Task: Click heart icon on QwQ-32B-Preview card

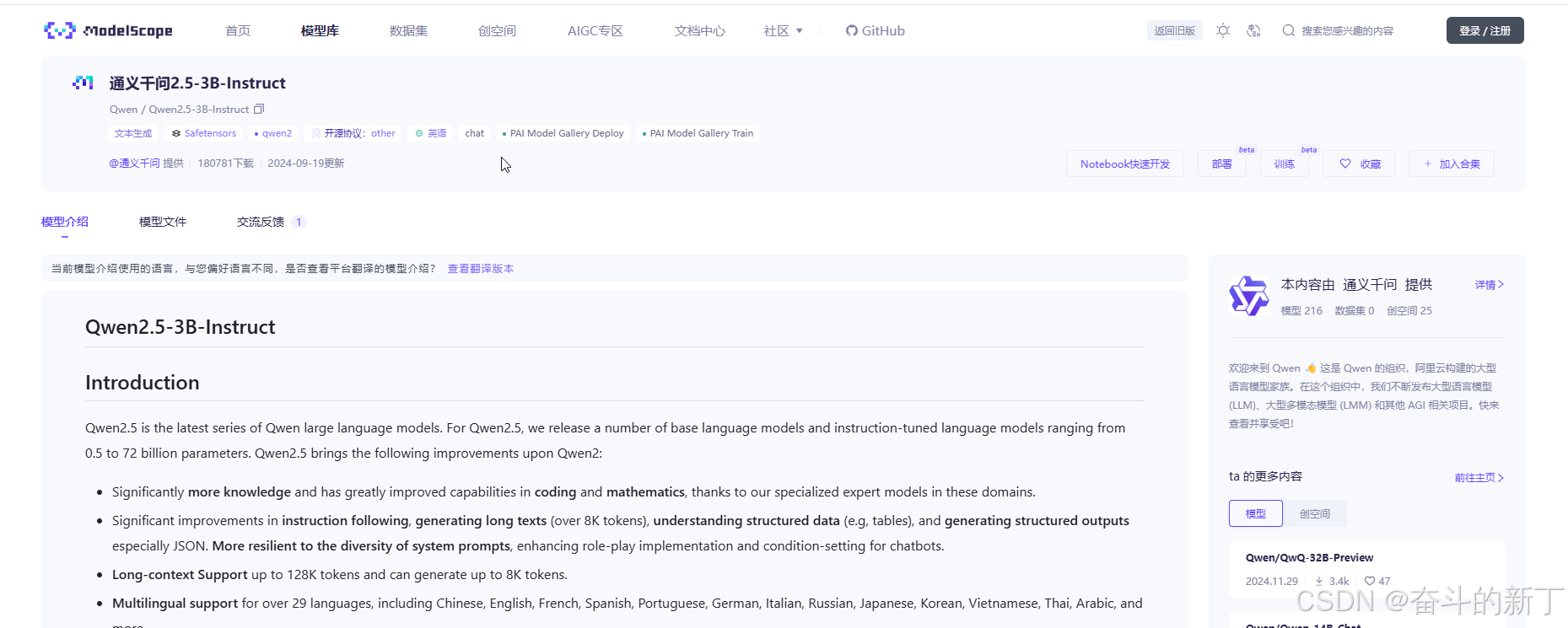Action: (x=1369, y=582)
